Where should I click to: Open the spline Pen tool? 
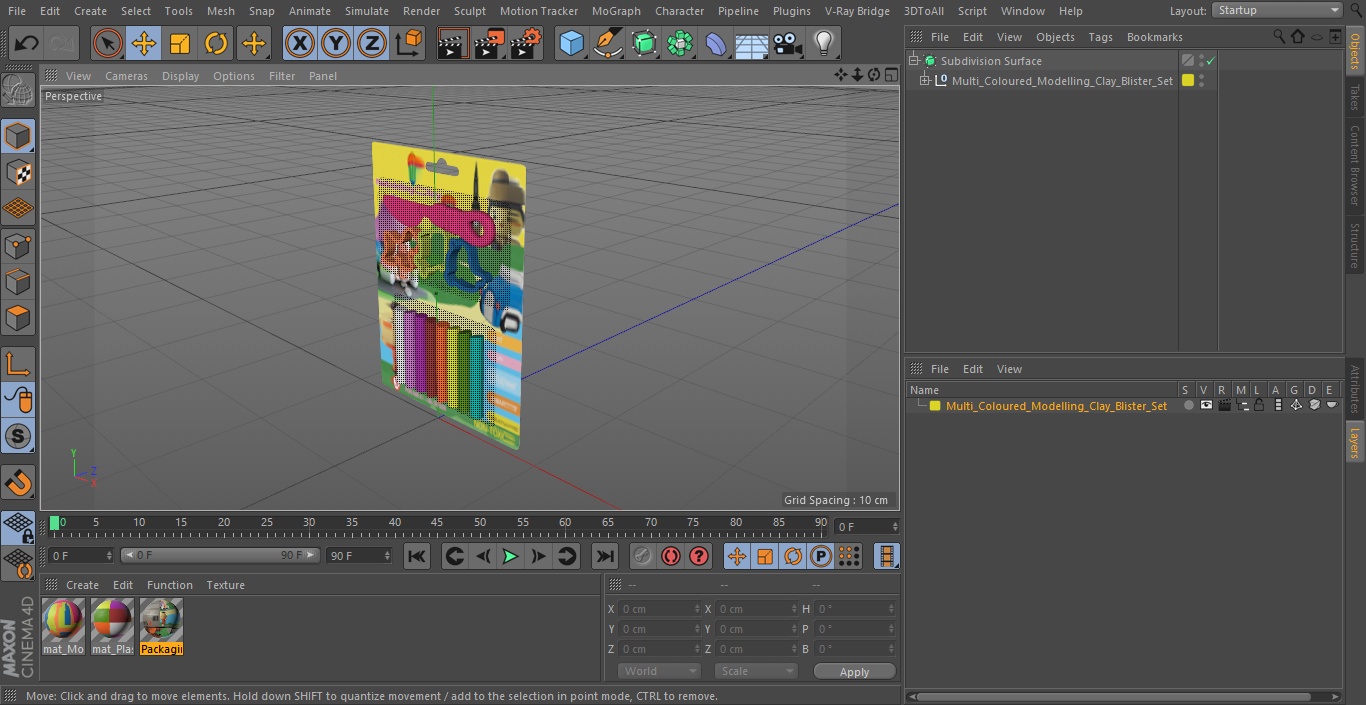pos(607,43)
